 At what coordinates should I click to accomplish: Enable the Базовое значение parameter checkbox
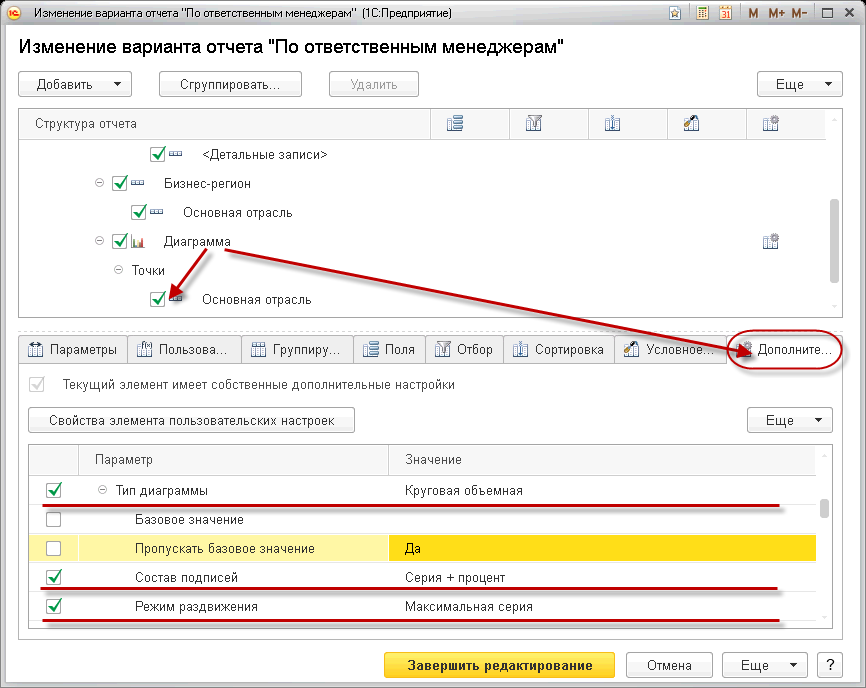[54, 520]
